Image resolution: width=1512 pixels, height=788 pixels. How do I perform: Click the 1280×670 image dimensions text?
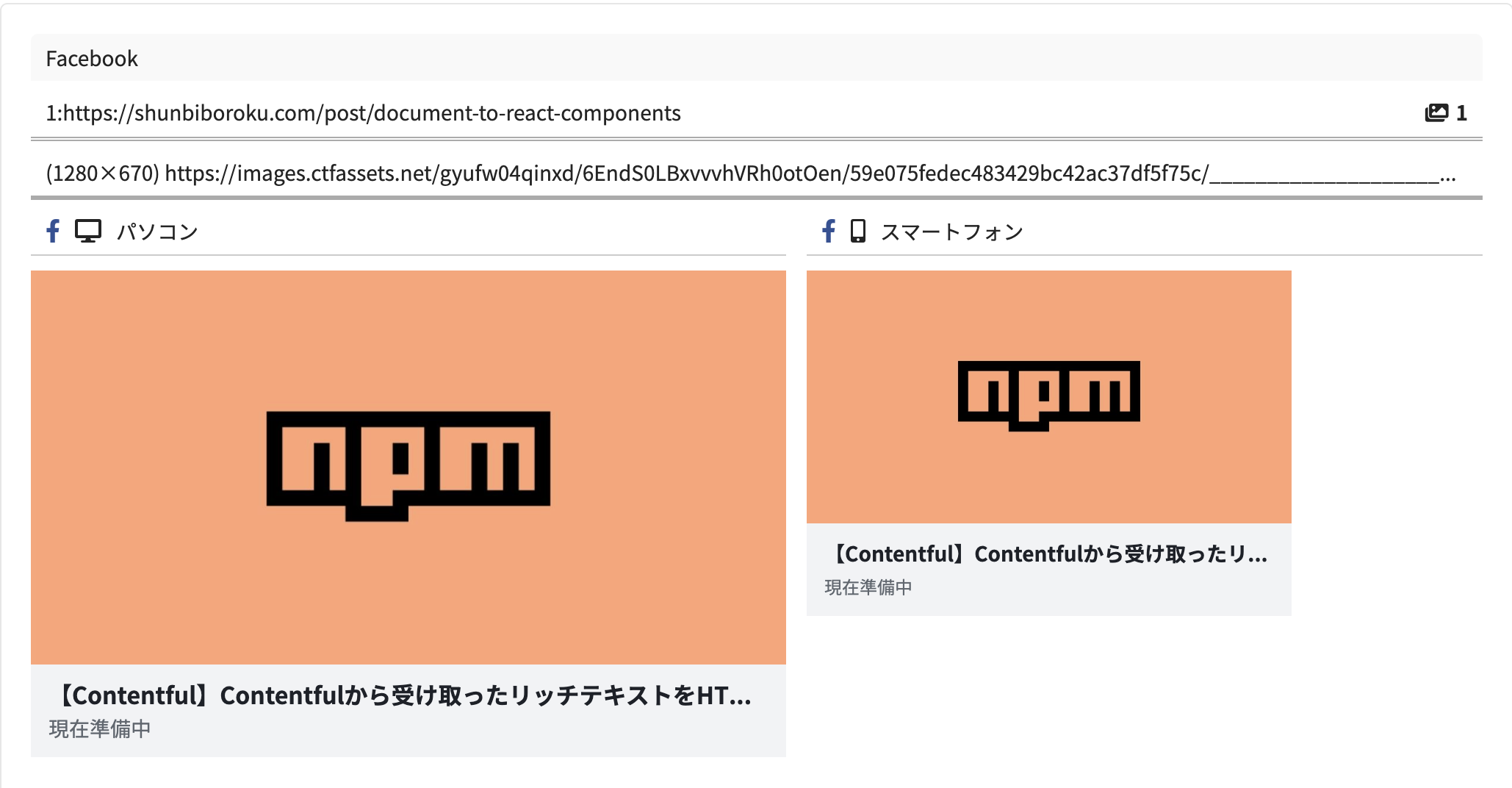point(102,173)
